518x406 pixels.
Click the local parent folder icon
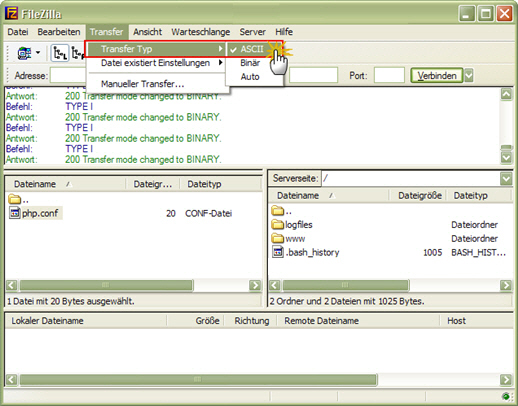tap(14, 199)
